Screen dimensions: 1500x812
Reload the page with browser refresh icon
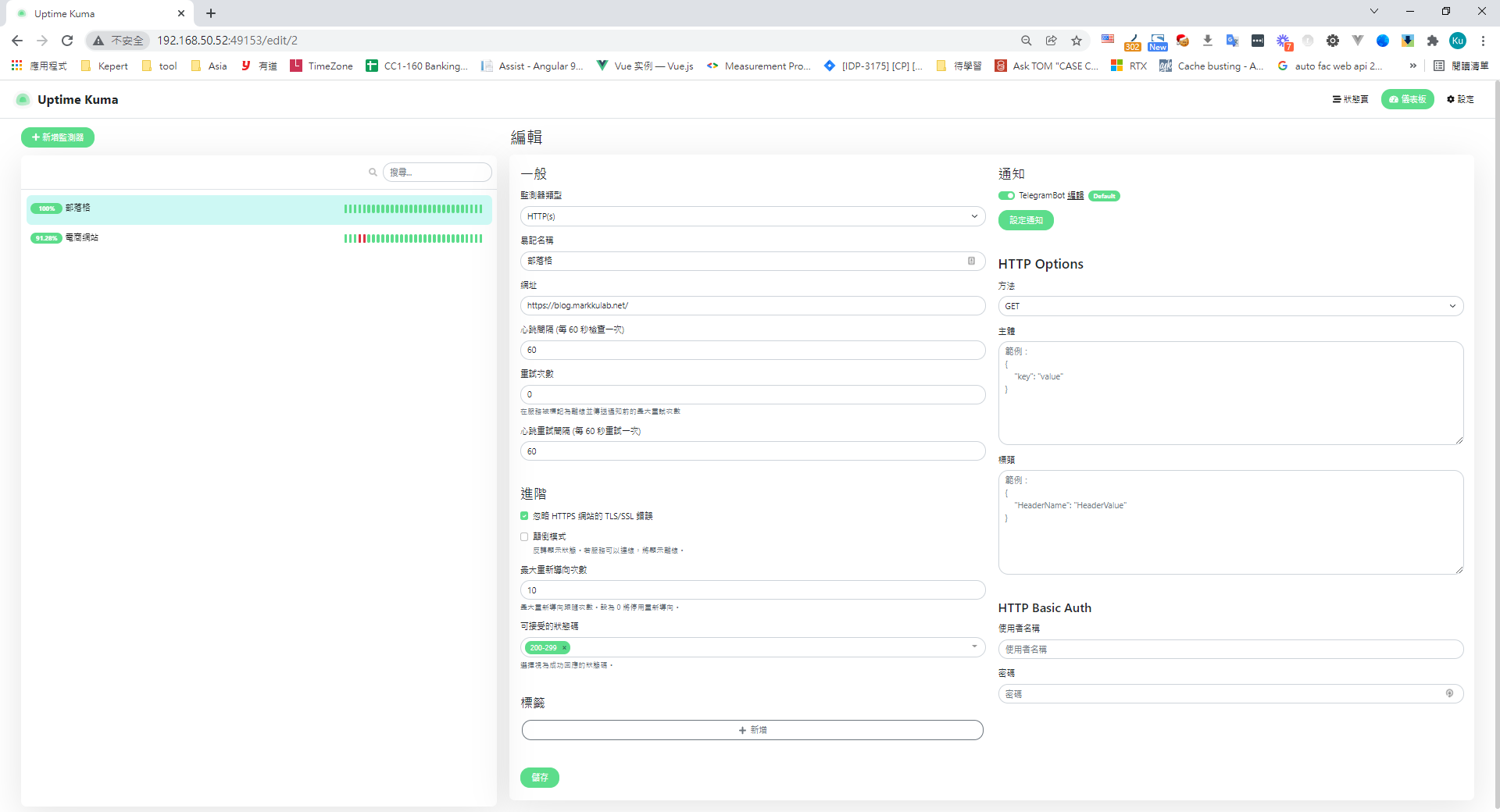click(x=67, y=41)
